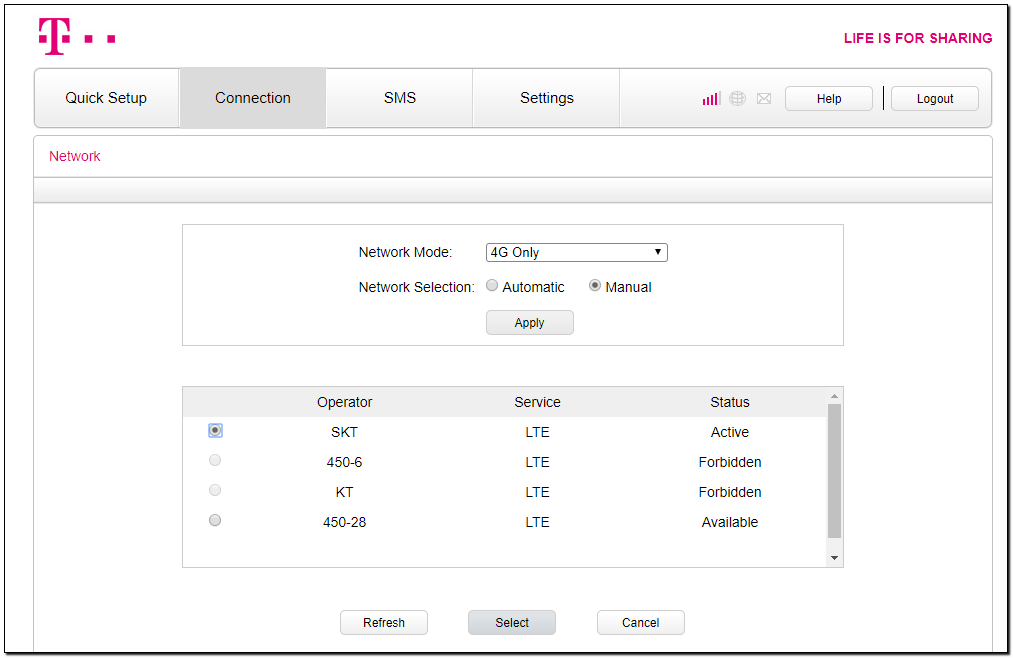Click the Help button
This screenshot has width=1013, height=658.
[829, 98]
